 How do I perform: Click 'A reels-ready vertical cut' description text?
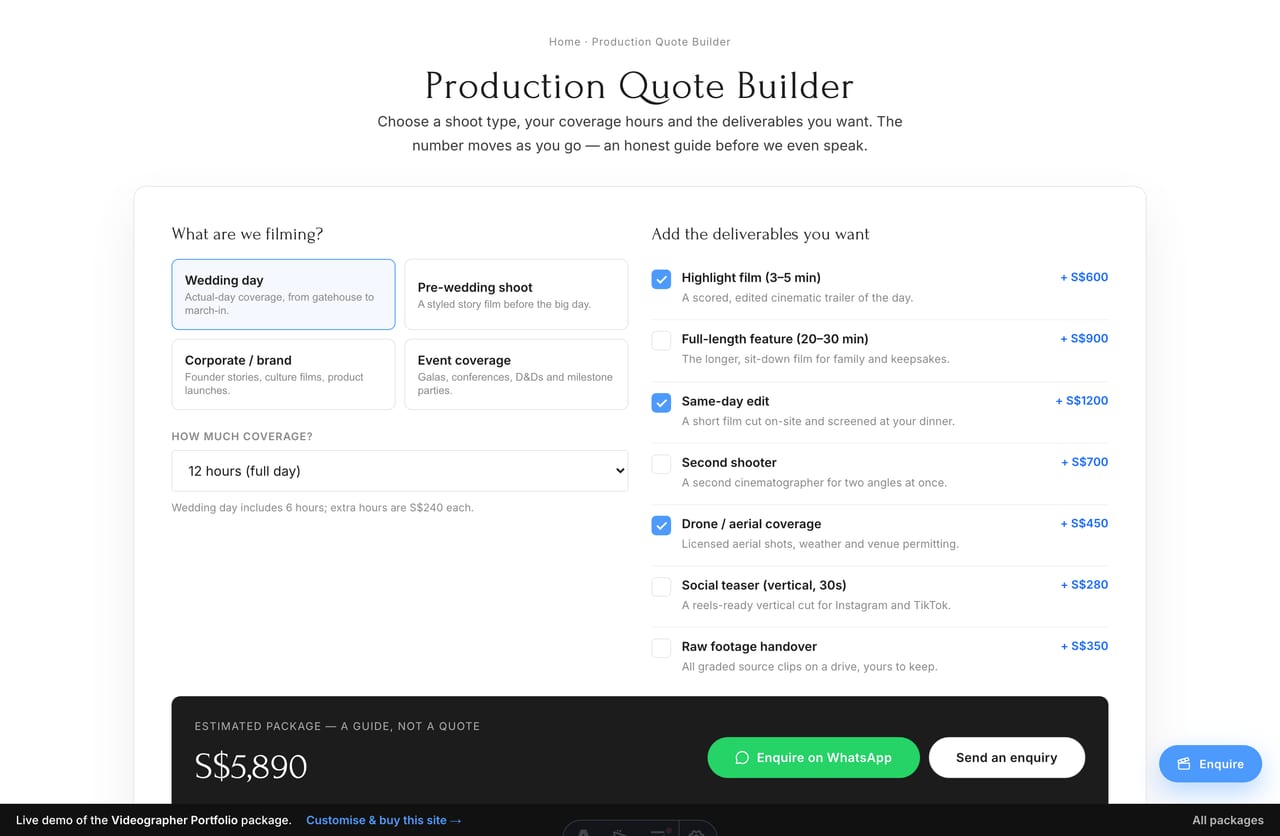tap(816, 605)
